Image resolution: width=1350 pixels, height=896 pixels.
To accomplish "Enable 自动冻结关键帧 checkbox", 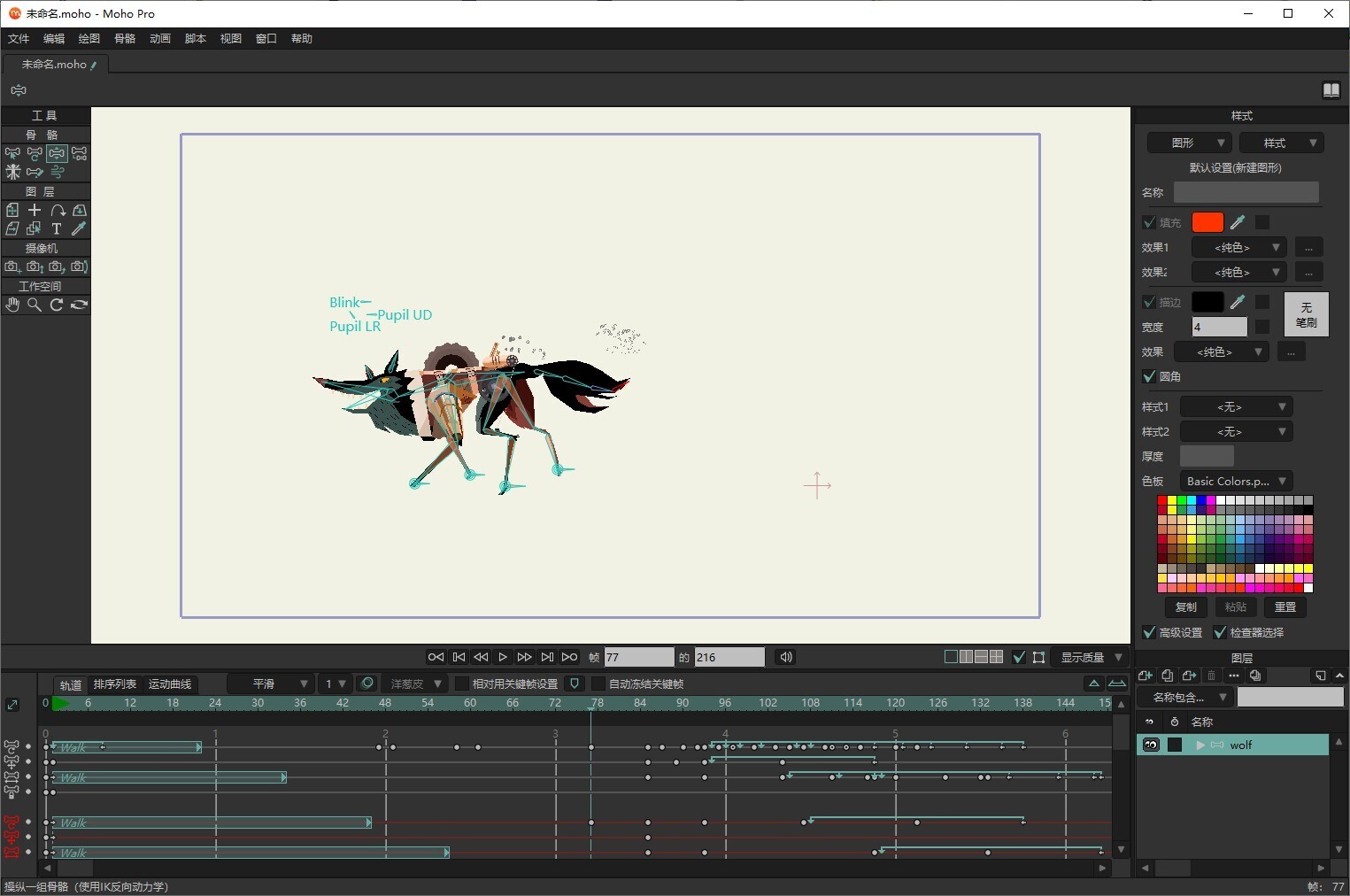I will click(598, 684).
